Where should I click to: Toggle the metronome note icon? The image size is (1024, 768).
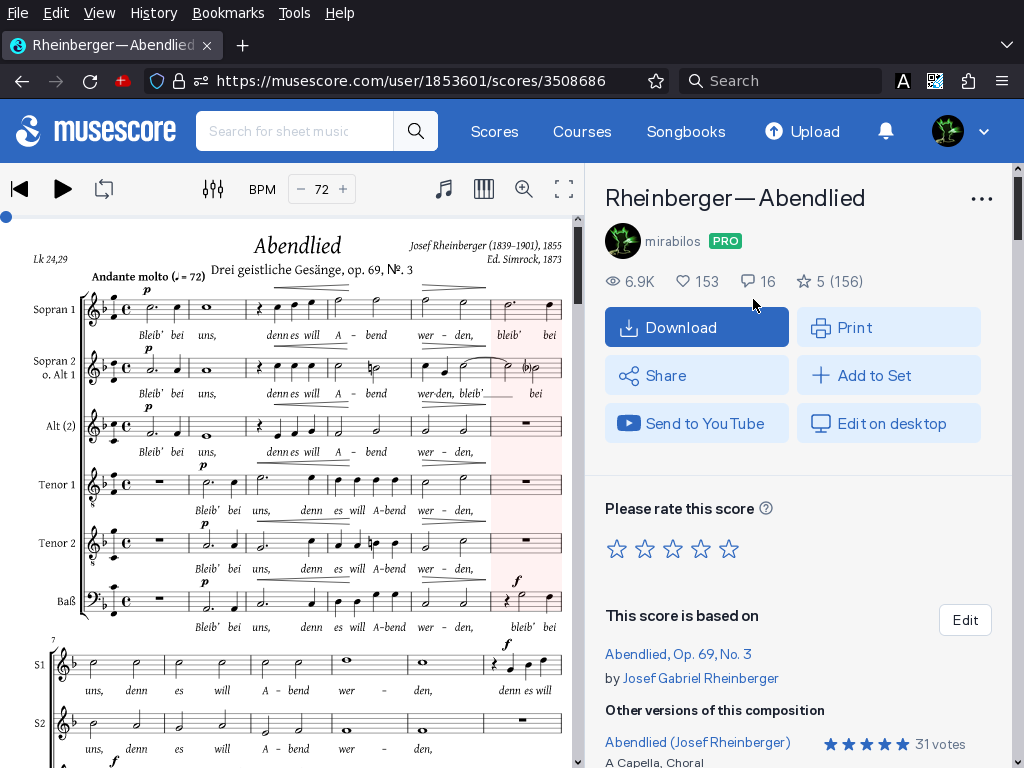coord(444,189)
